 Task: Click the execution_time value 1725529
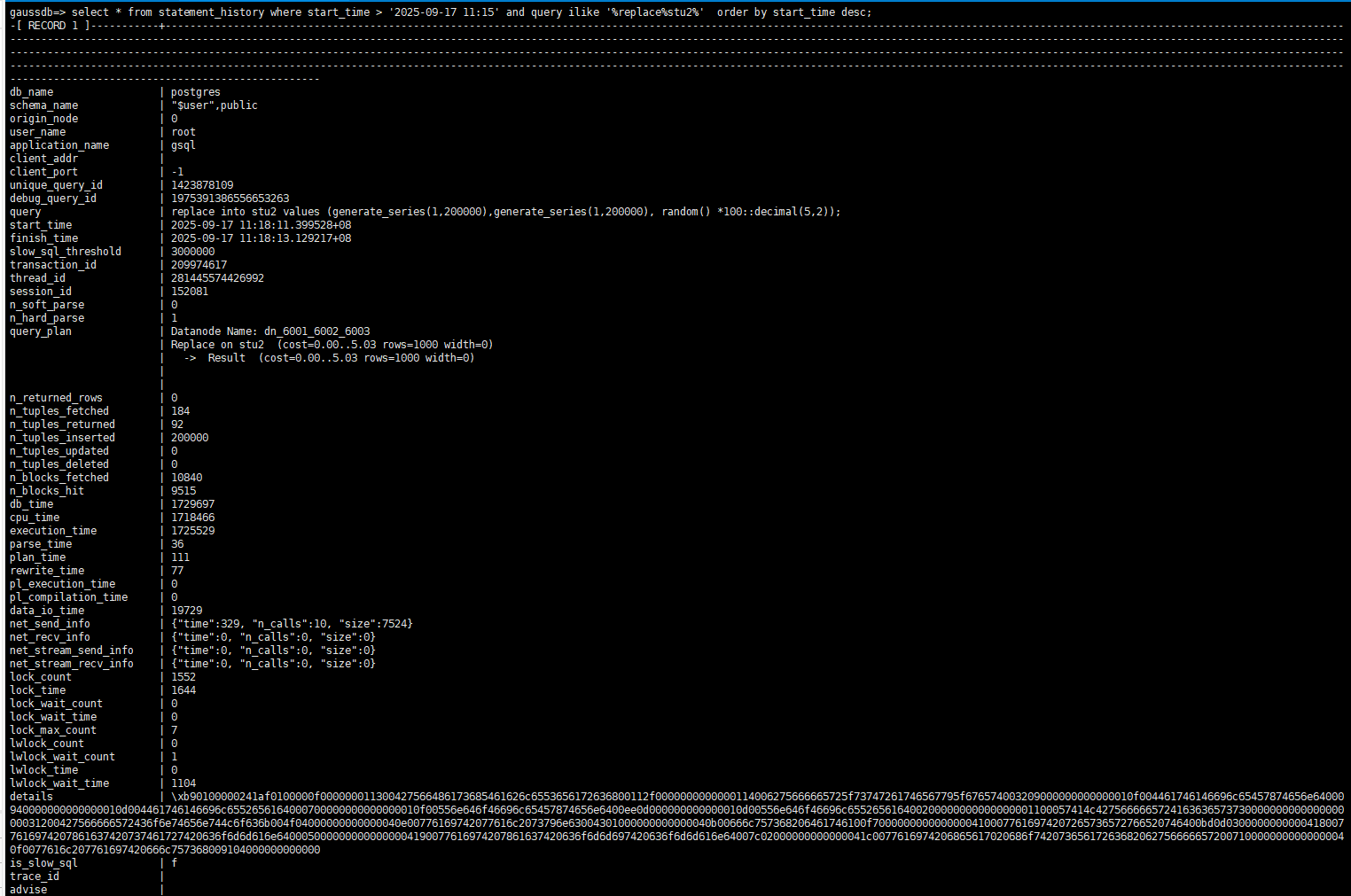(192, 531)
